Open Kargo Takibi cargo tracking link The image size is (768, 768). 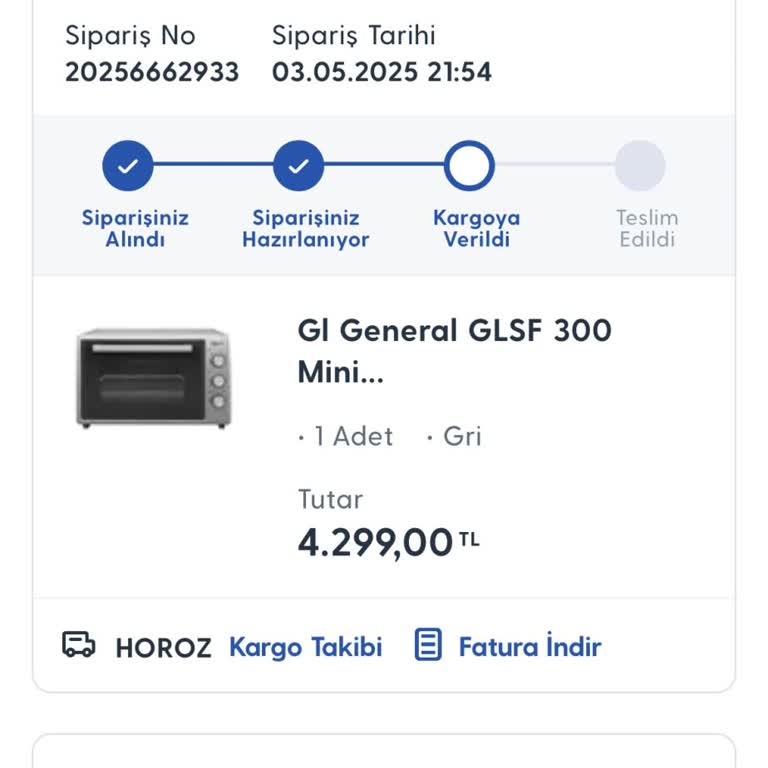pyautogui.click(x=306, y=647)
